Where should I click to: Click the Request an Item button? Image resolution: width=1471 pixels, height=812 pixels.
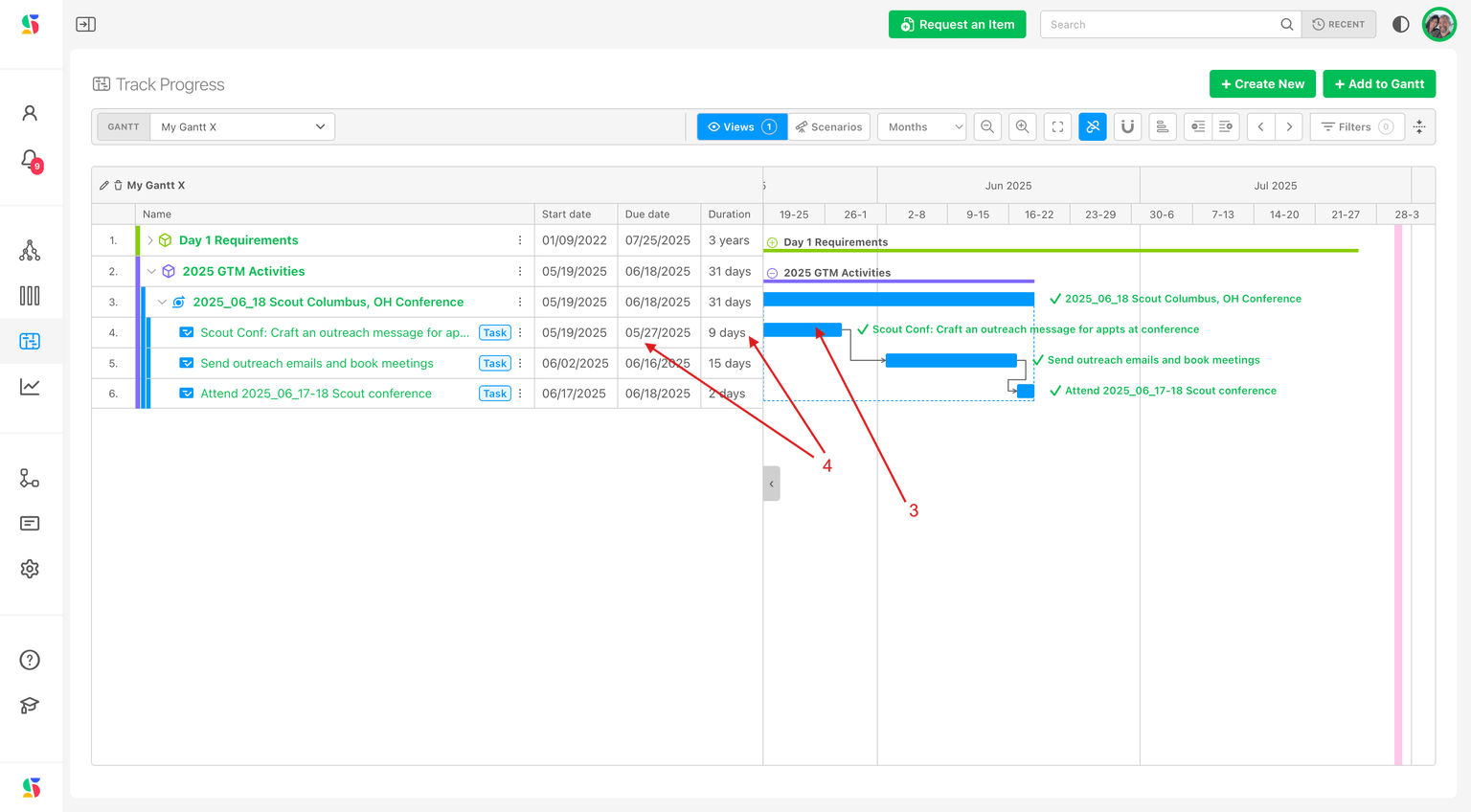[x=957, y=25]
